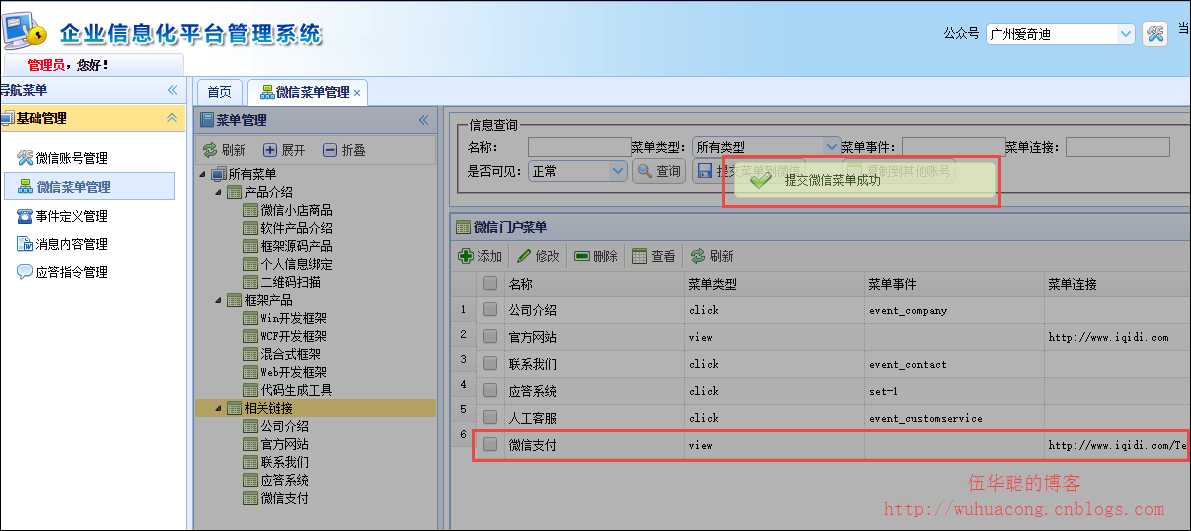Open the tools icon beside the 公众号 dropdown
The height and width of the screenshot is (531, 1191).
click(1155, 33)
